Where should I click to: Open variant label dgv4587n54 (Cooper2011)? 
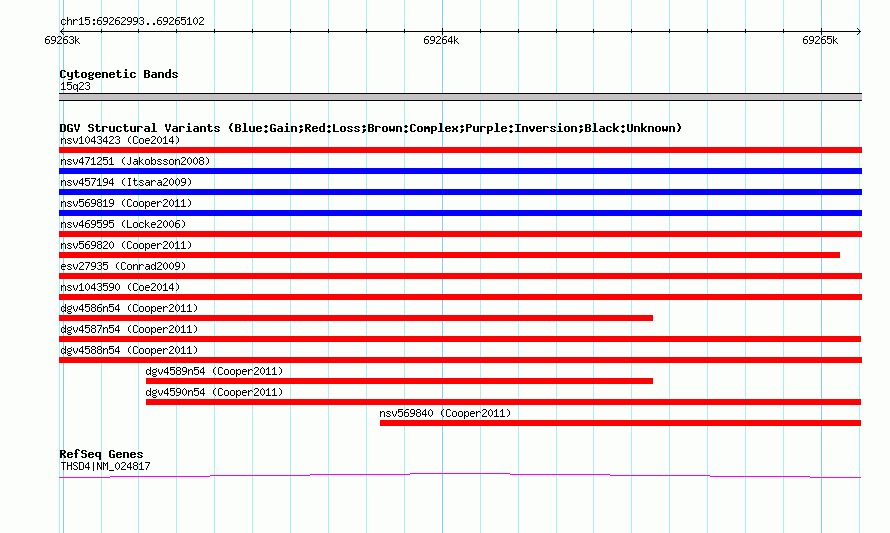coord(129,329)
